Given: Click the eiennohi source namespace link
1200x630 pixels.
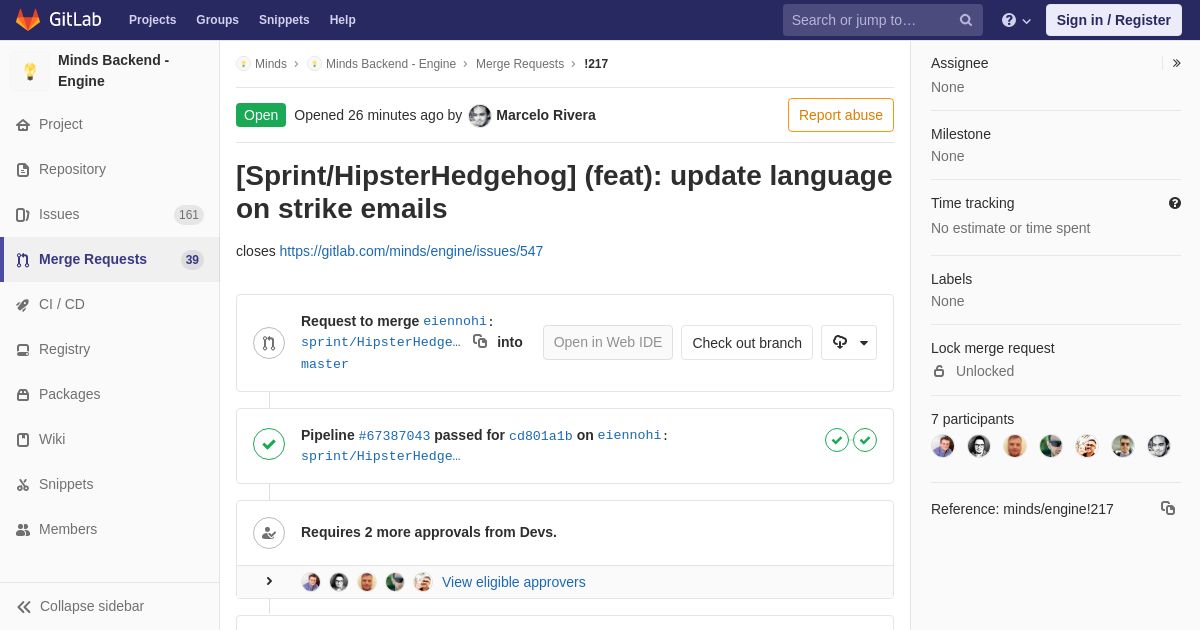Looking at the screenshot, I should [x=455, y=321].
